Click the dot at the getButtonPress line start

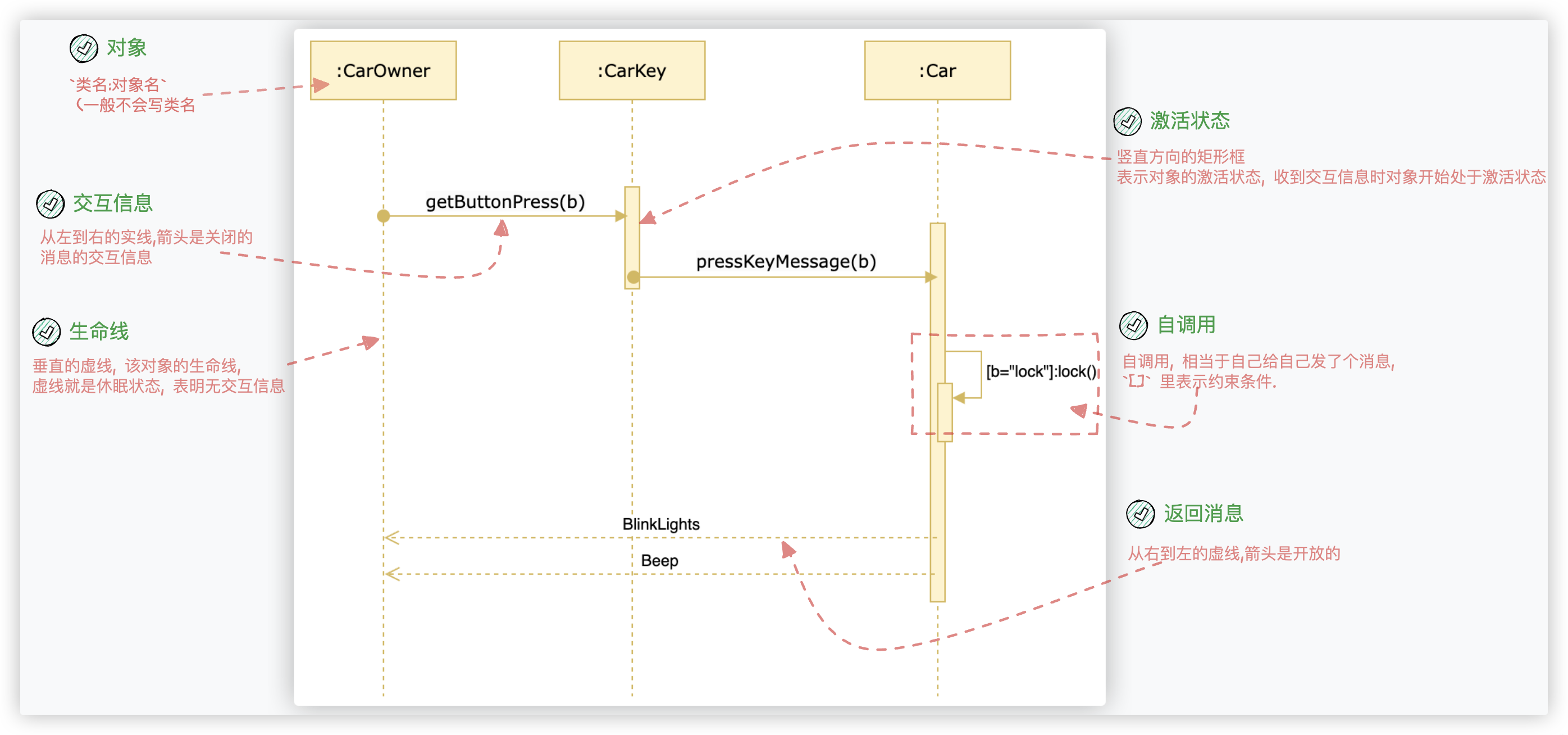click(384, 216)
